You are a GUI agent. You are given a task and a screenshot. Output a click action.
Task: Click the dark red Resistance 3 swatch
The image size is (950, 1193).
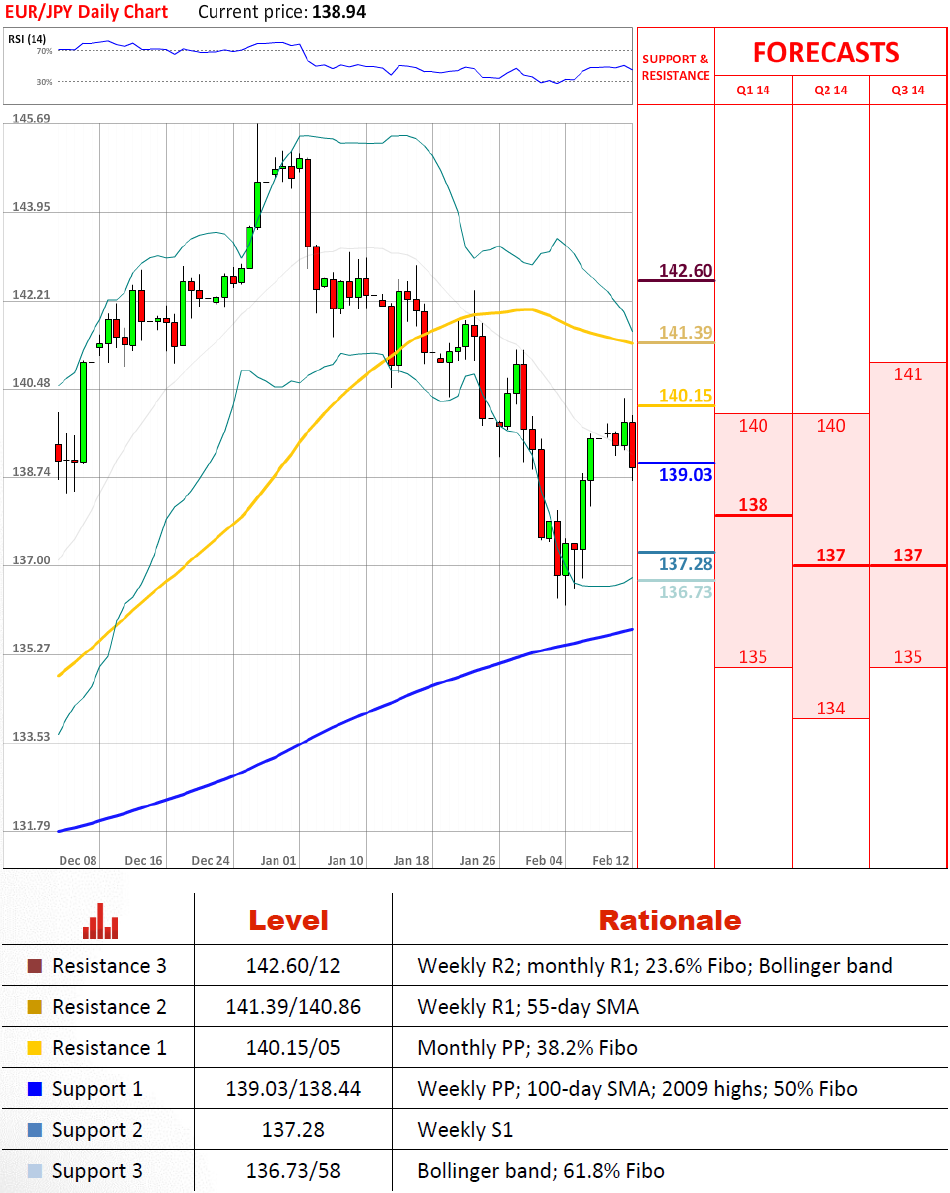coord(35,966)
